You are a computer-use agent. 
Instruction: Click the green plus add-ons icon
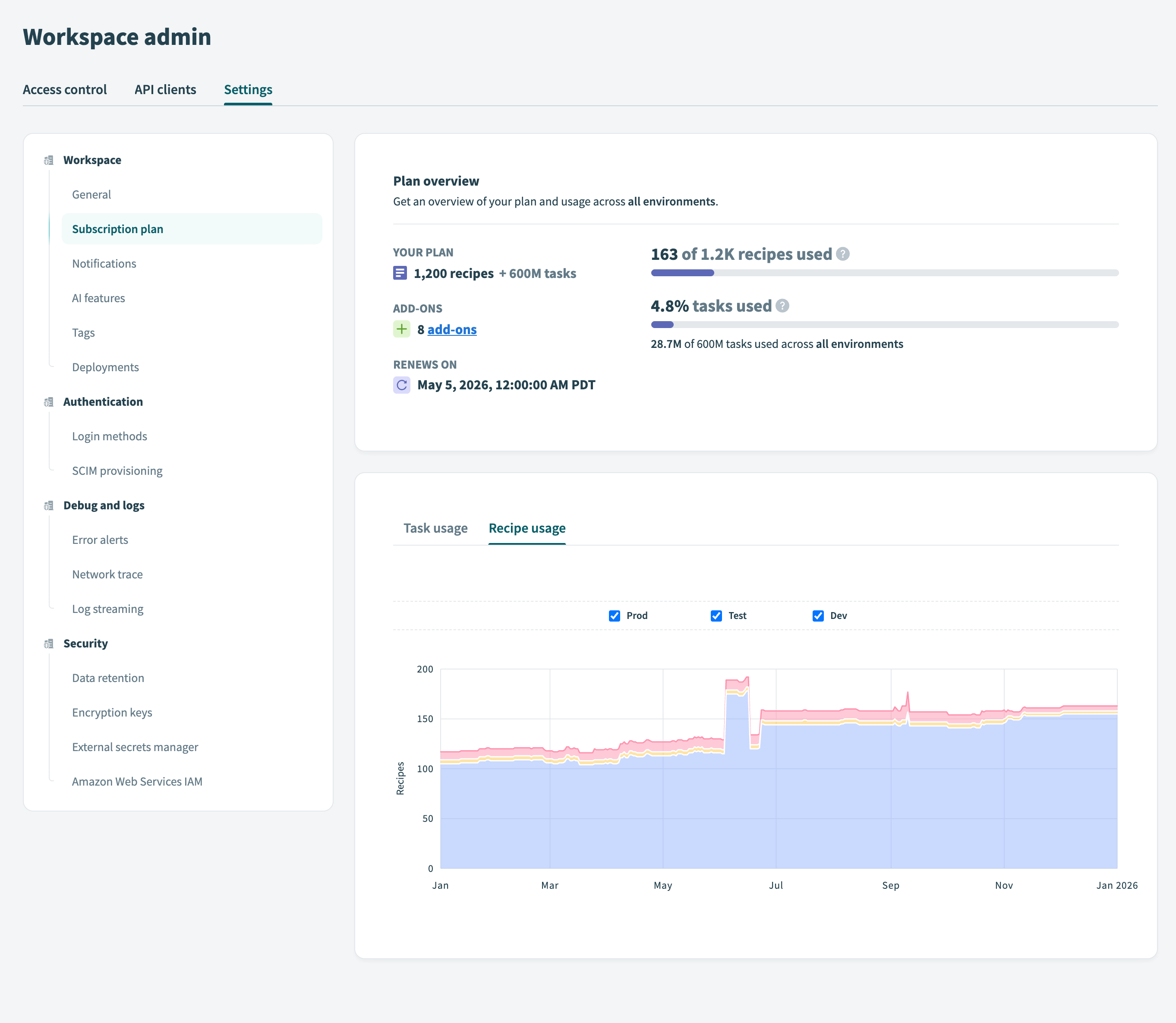[x=401, y=329]
